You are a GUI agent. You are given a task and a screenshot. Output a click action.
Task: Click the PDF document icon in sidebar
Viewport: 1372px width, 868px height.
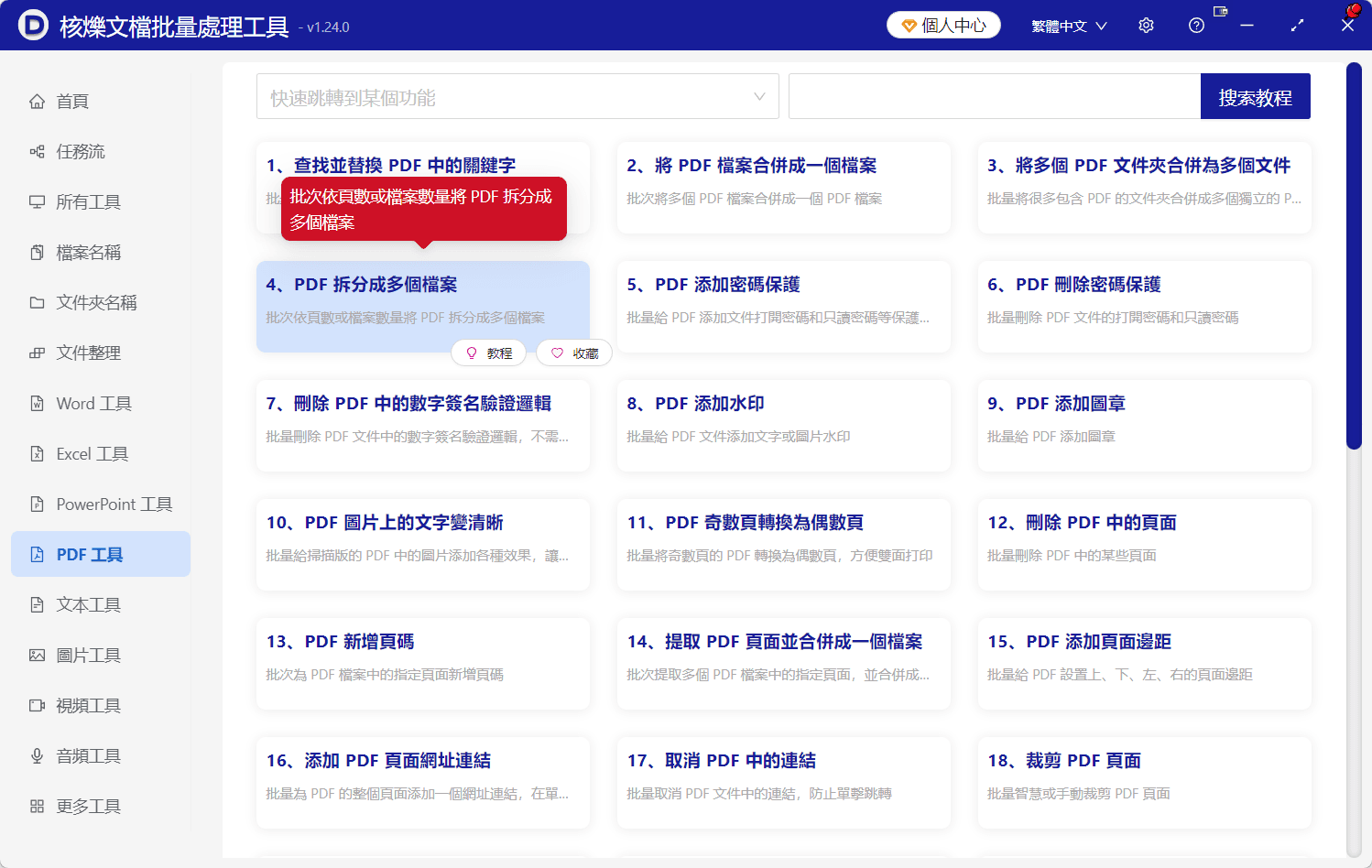37,554
